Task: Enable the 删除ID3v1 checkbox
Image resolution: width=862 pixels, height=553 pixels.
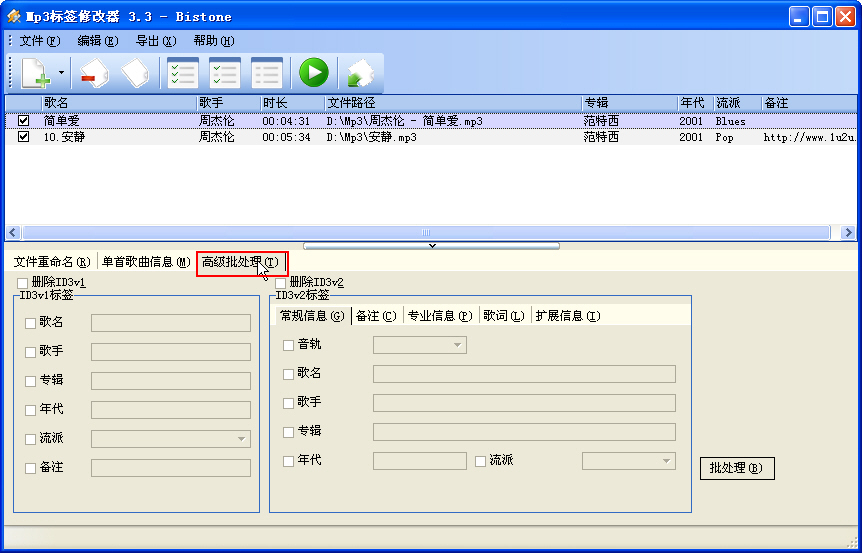Action: point(23,283)
